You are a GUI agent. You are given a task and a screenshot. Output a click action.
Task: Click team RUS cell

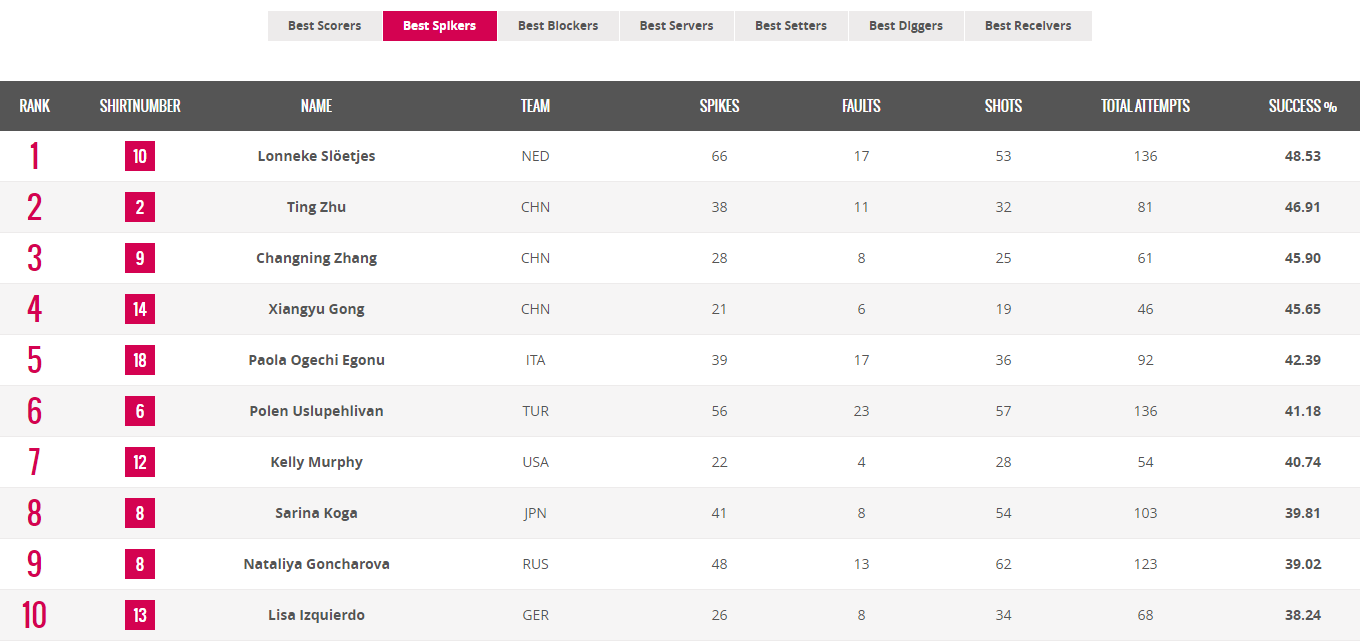(x=535, y=564)
